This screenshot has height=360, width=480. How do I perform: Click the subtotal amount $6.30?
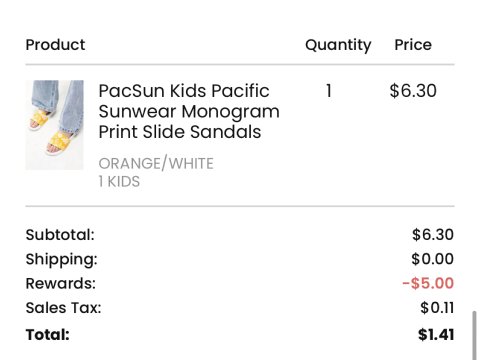click(433, 235)
